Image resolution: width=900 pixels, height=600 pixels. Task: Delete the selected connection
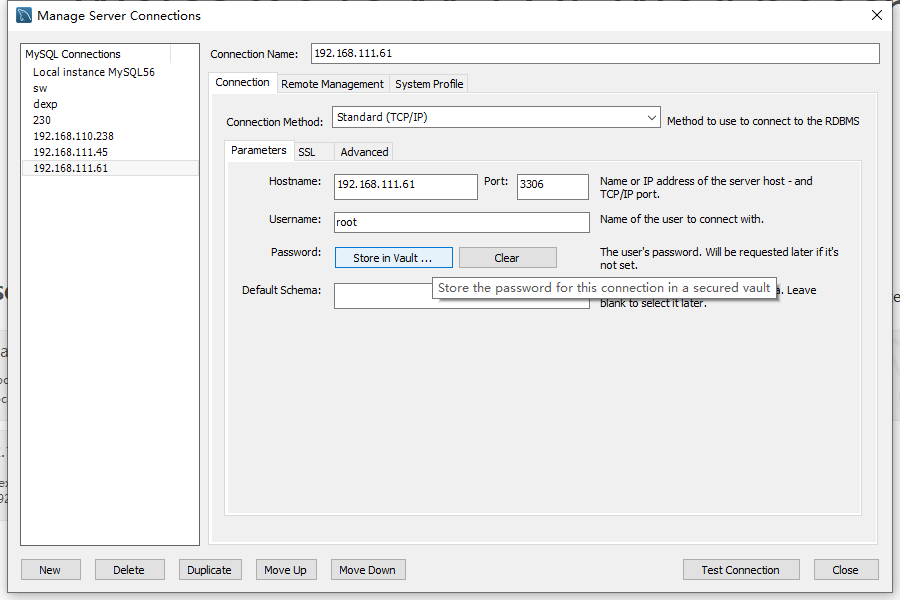coord(129,570)
